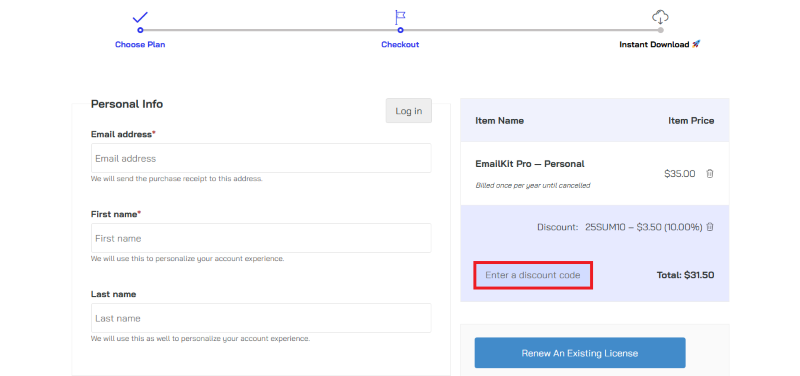Click the Instant Download step label
The width and height of the screenshot is (800, 376).
point(660,44)
